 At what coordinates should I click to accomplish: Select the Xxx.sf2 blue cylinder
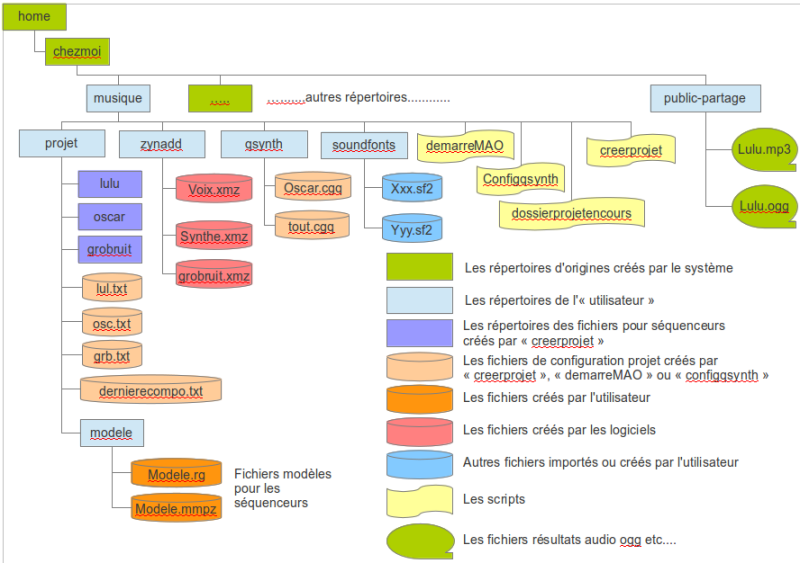(412, 187)
